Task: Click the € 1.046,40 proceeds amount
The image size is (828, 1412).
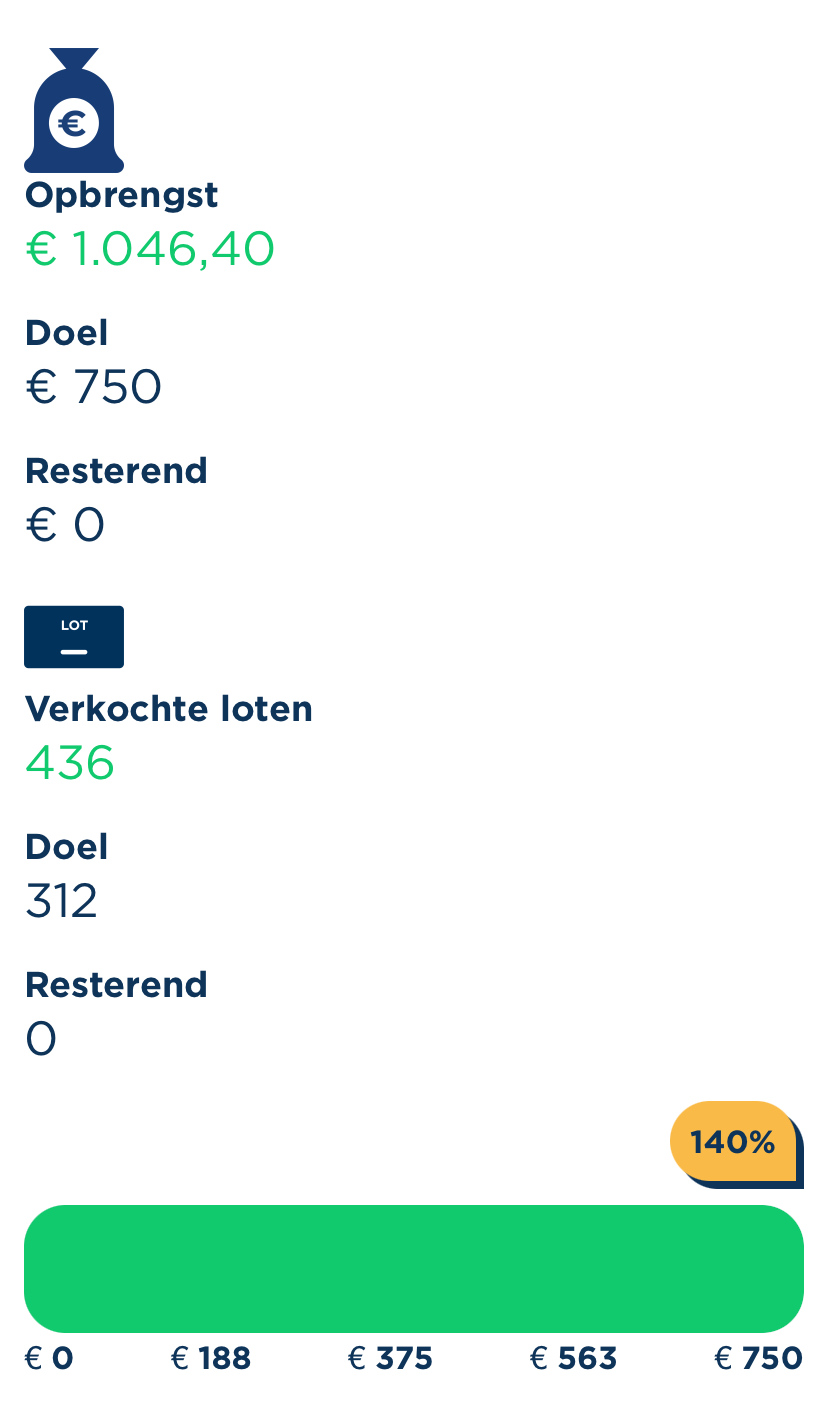Action: (x=150, y=248)
